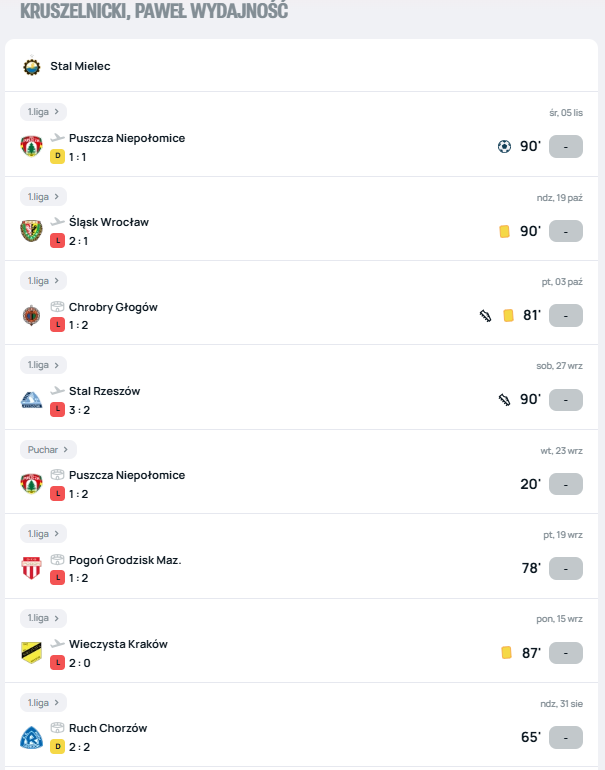The height and width of the screenshot is (770, 605).
Task: Expand the 1.liga chip above Ruch Chorzów
Action: coord(44,703)
